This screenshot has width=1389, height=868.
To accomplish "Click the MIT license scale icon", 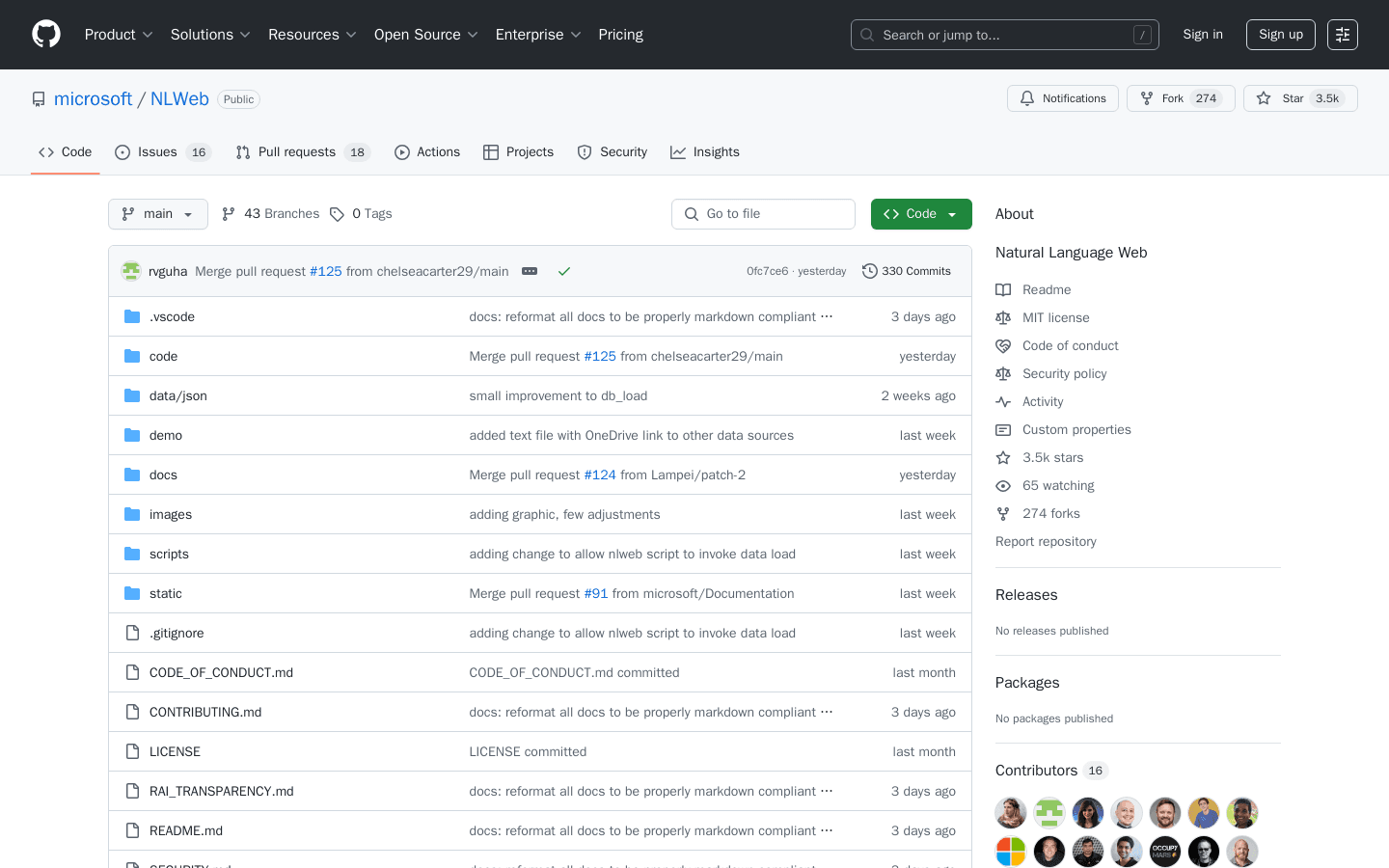I will coord(1003,317).
